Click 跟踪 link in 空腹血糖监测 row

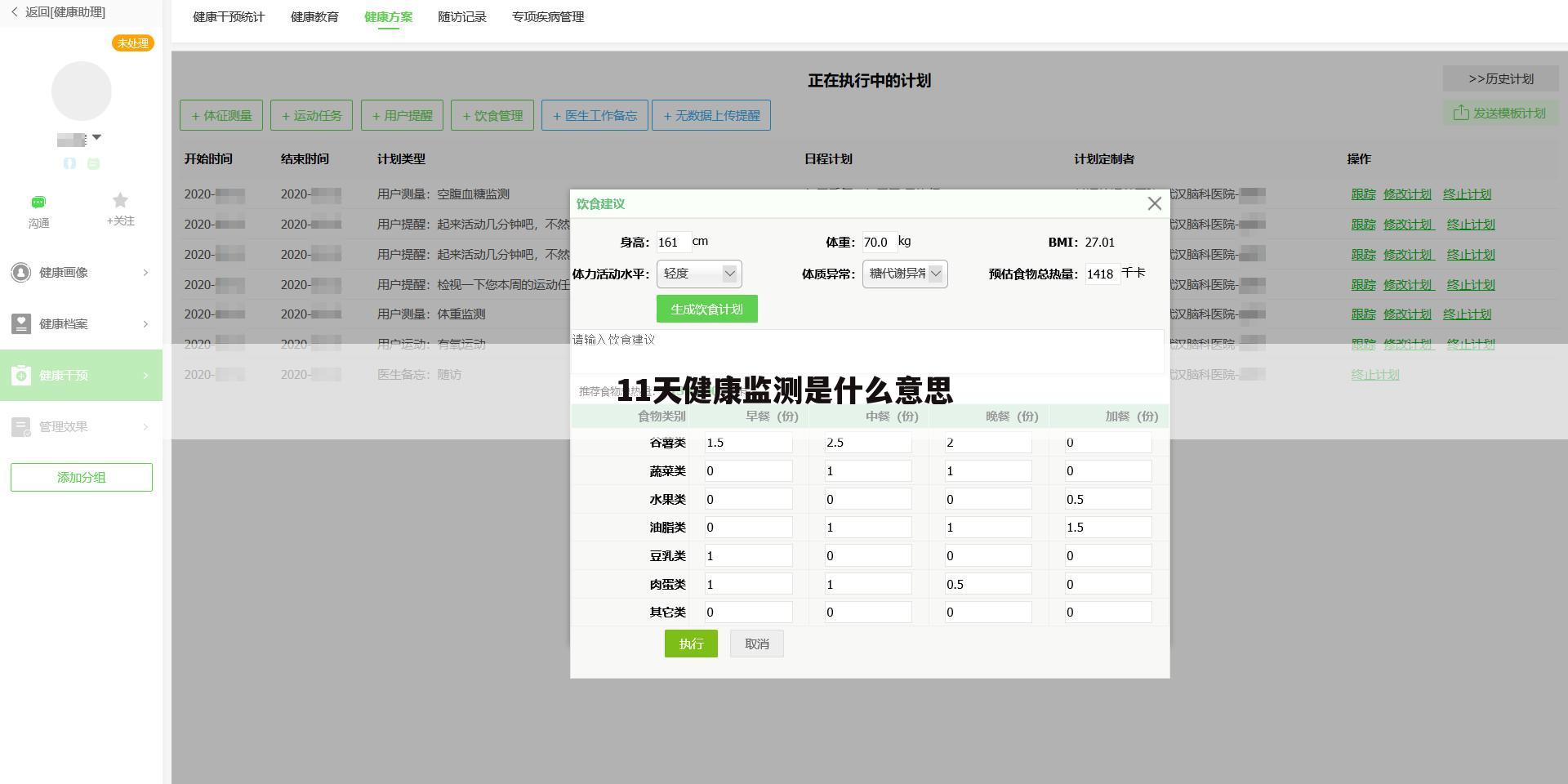(1363, 194)
